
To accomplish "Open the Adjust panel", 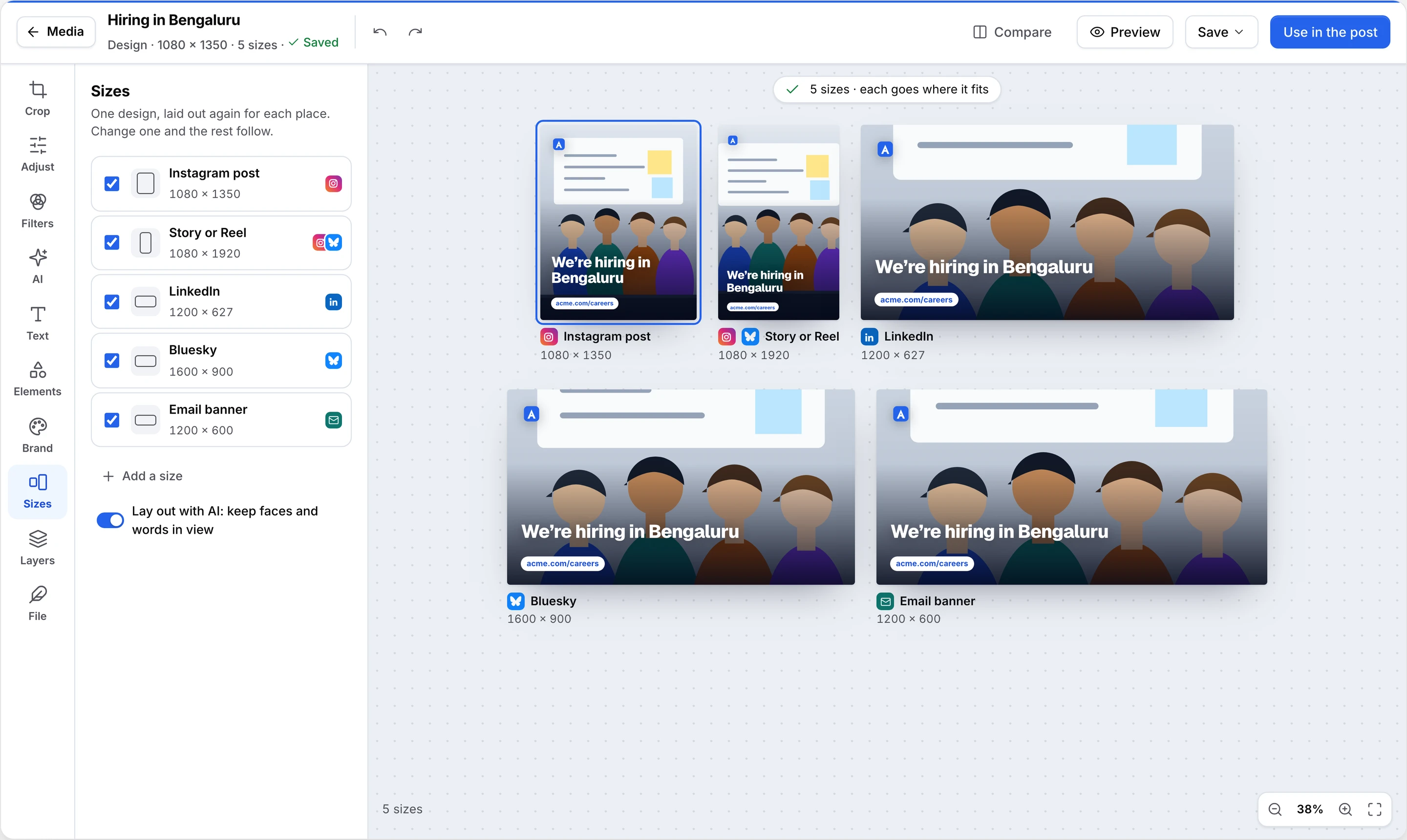I will click(37, 154).
